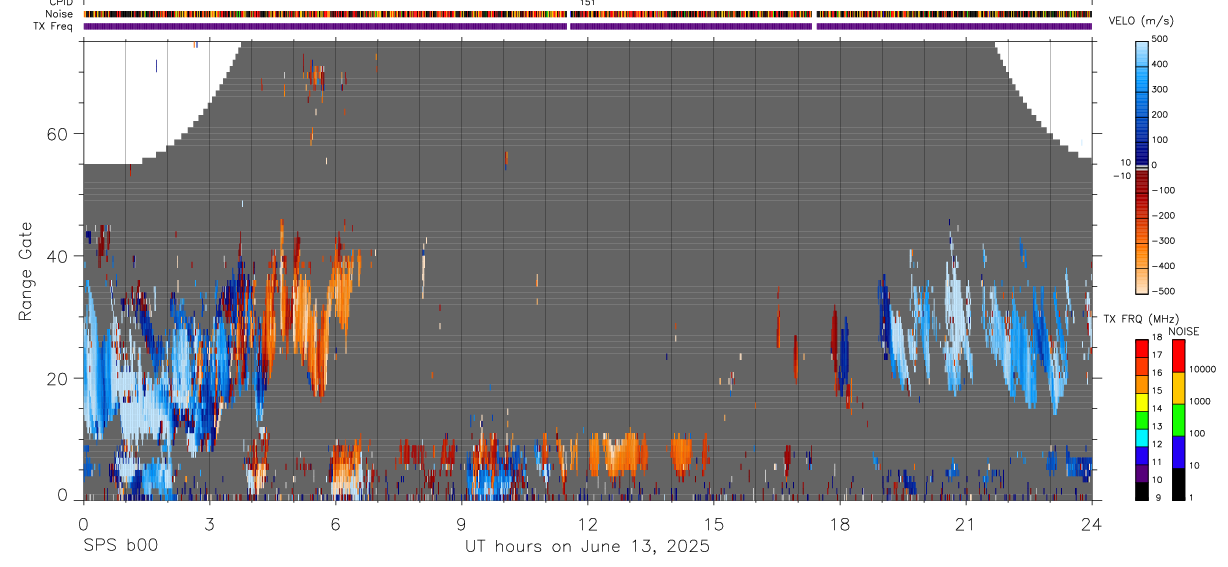Click the UT hours on June 13, 2025 label
Screen dimensions: 1228x567
pyautogui.click(x=587, y=547)
